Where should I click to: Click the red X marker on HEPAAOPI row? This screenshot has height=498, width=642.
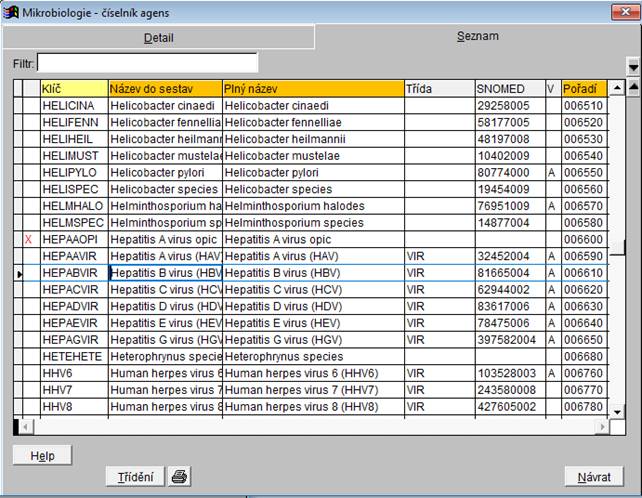click(29, 240)
